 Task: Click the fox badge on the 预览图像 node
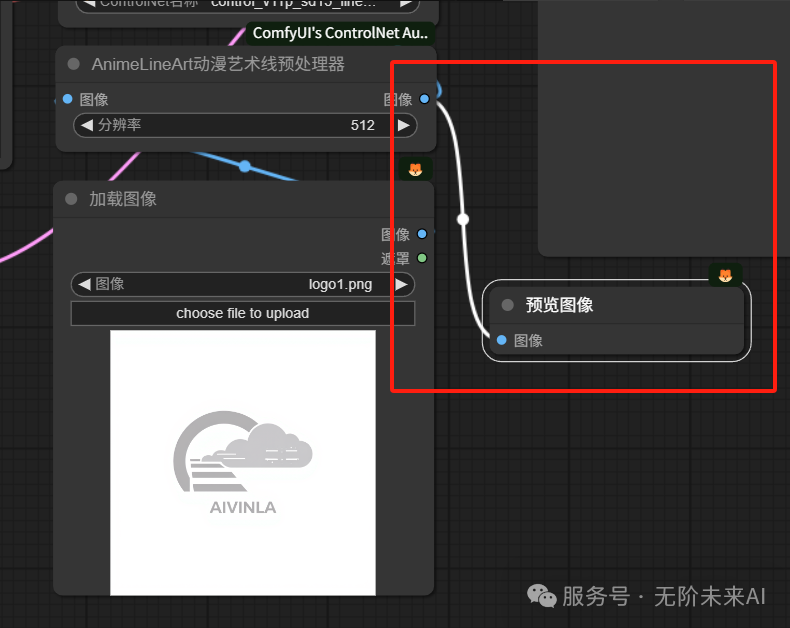[725, 275]
